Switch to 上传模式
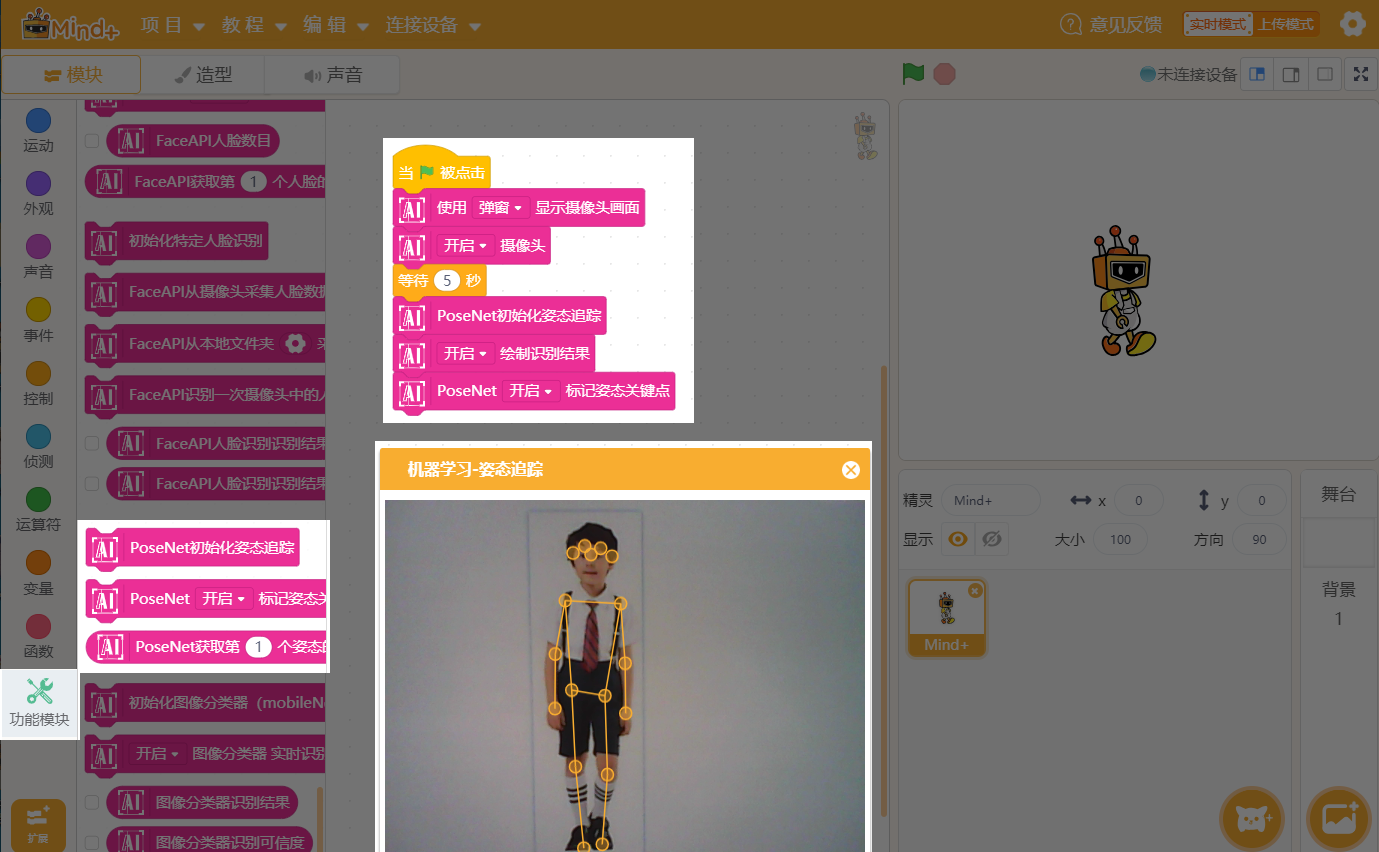The height and width of the screenshot is (852, 1379). click(1286, 24)
